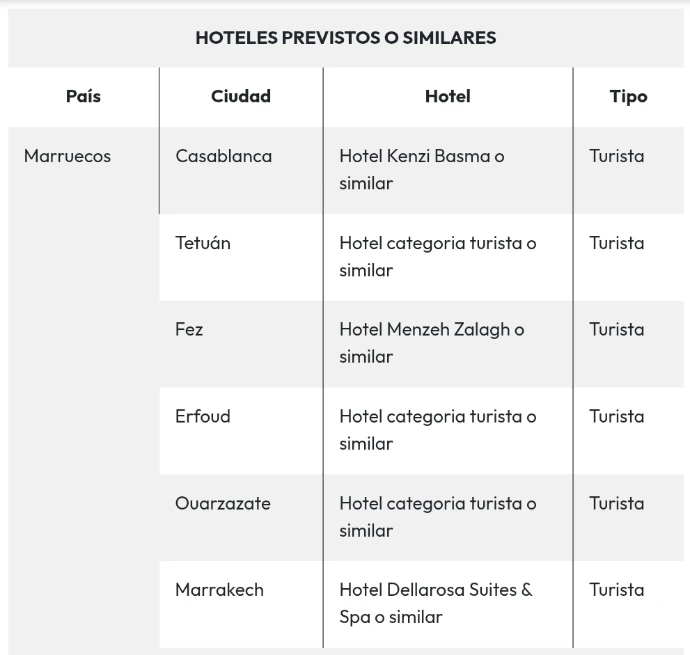The width and height of the screenshot is (690, 655).
Task: Click the Hotel Kenzi Basma entry
Action: coord(421,169)
